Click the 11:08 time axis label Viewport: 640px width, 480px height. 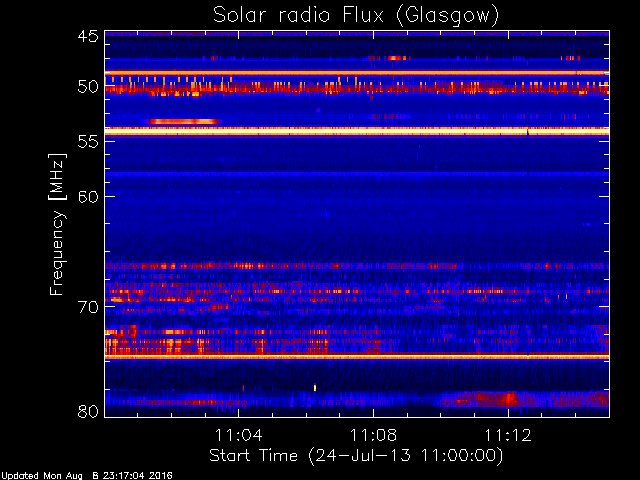(373, 435)
